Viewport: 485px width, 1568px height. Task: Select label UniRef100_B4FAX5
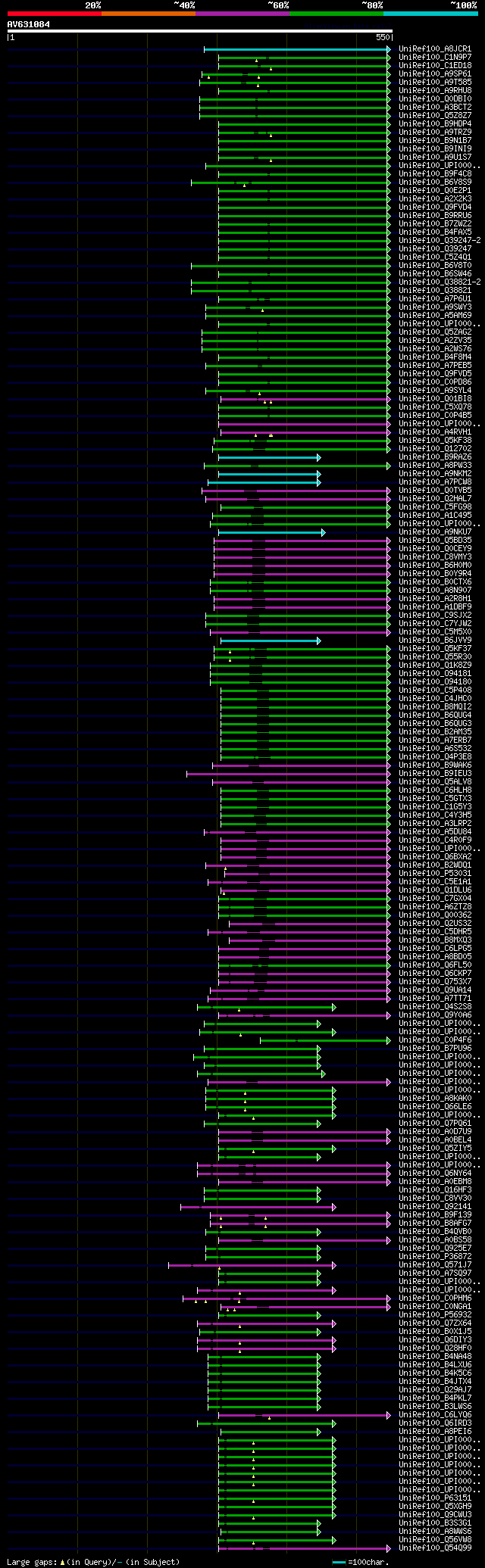(435, 232)
